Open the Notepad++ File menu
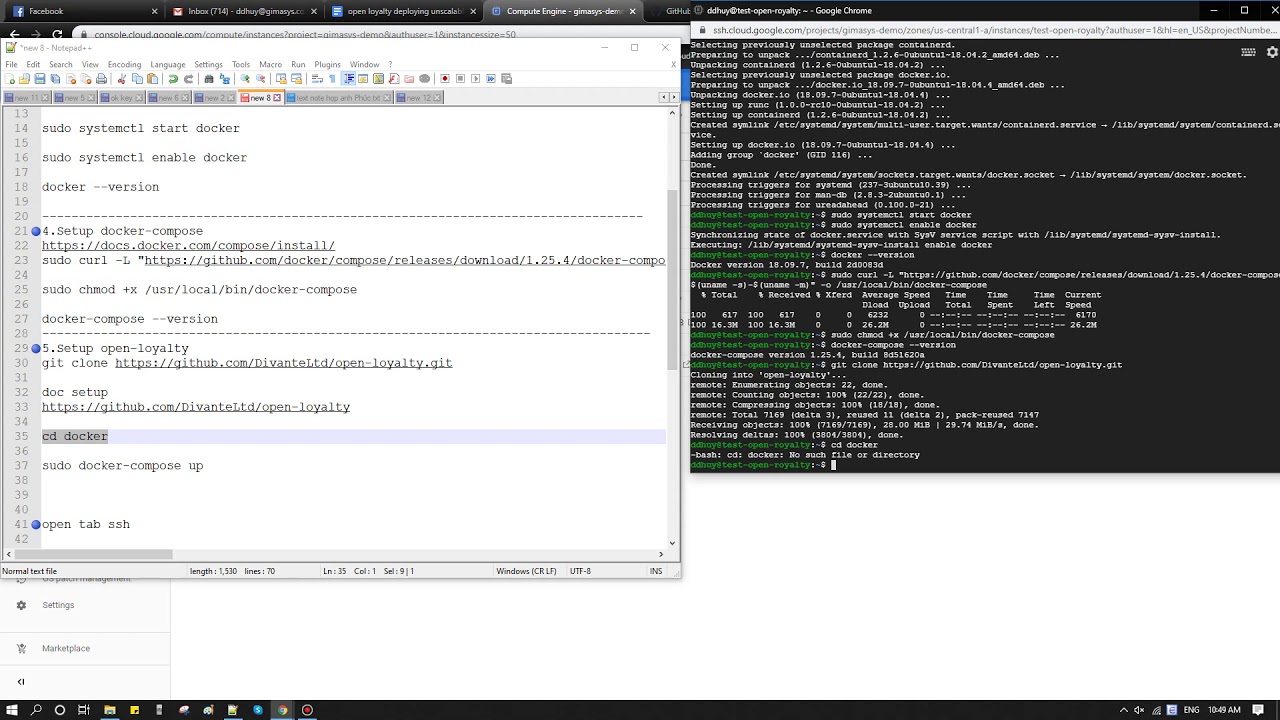1280x720 pixels. pos(11,65)
